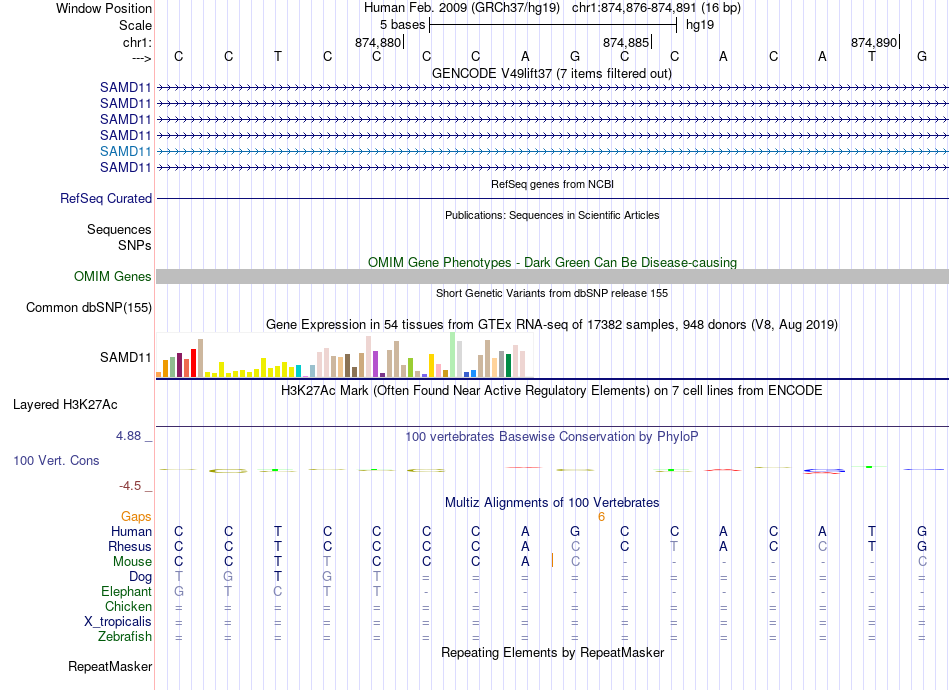Click the orange insertion bar in Mouse row
The height and width of the screenshot is (690, 950).
[x=552, y=560]
